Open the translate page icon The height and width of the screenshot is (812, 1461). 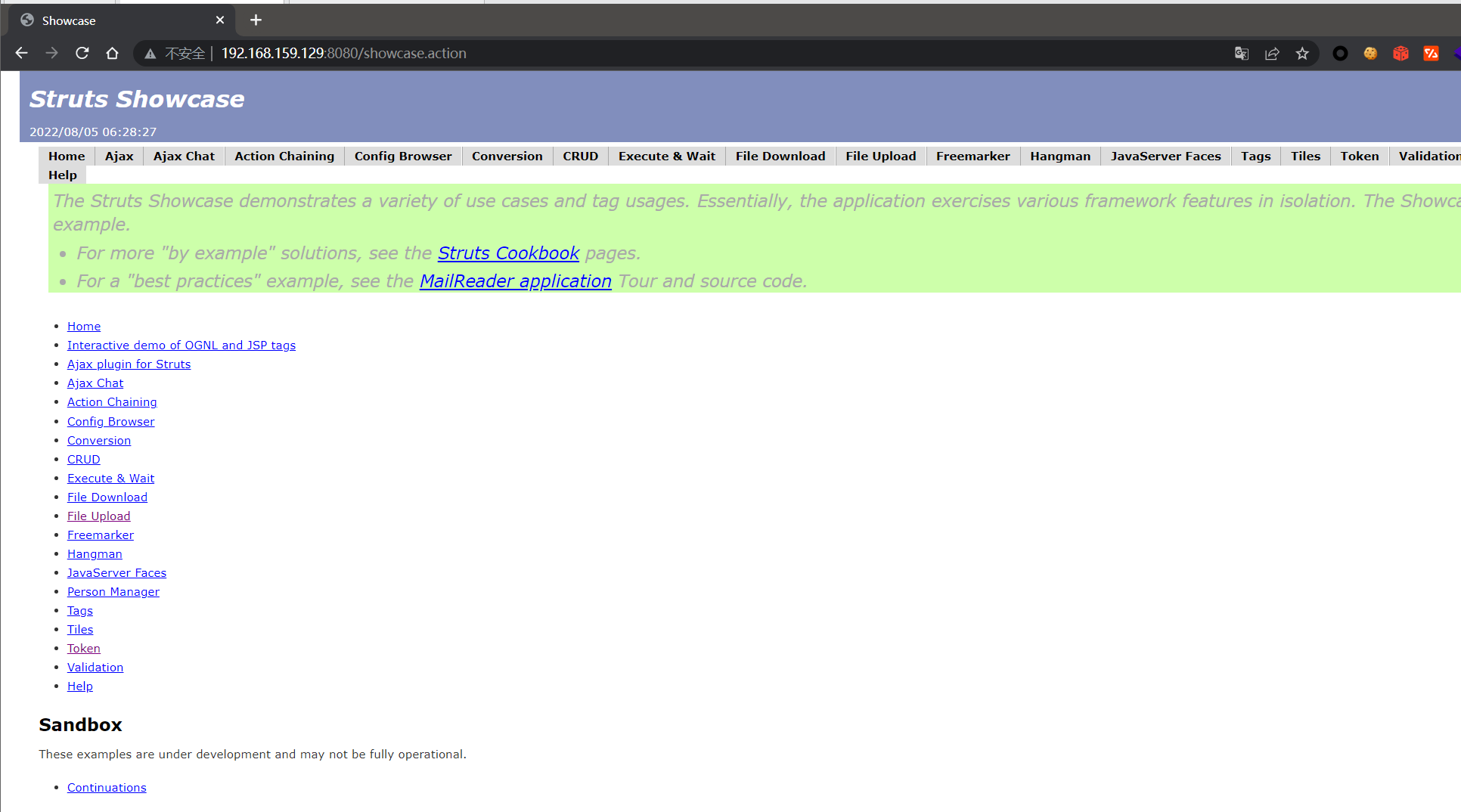1242,53
